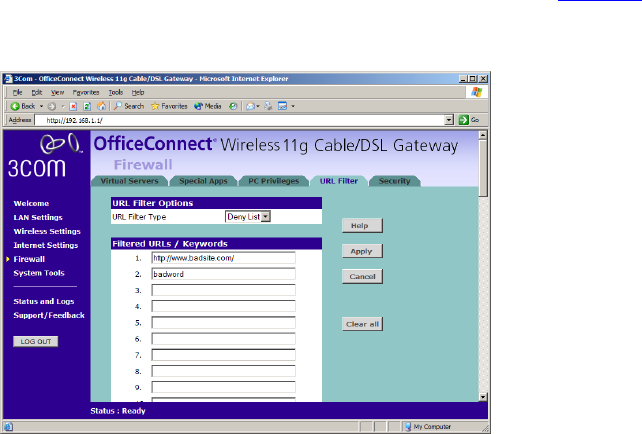The image size is (642, 434).
Task: Switch to the Virtual Servers tab
Action: (x=129, y=181)
